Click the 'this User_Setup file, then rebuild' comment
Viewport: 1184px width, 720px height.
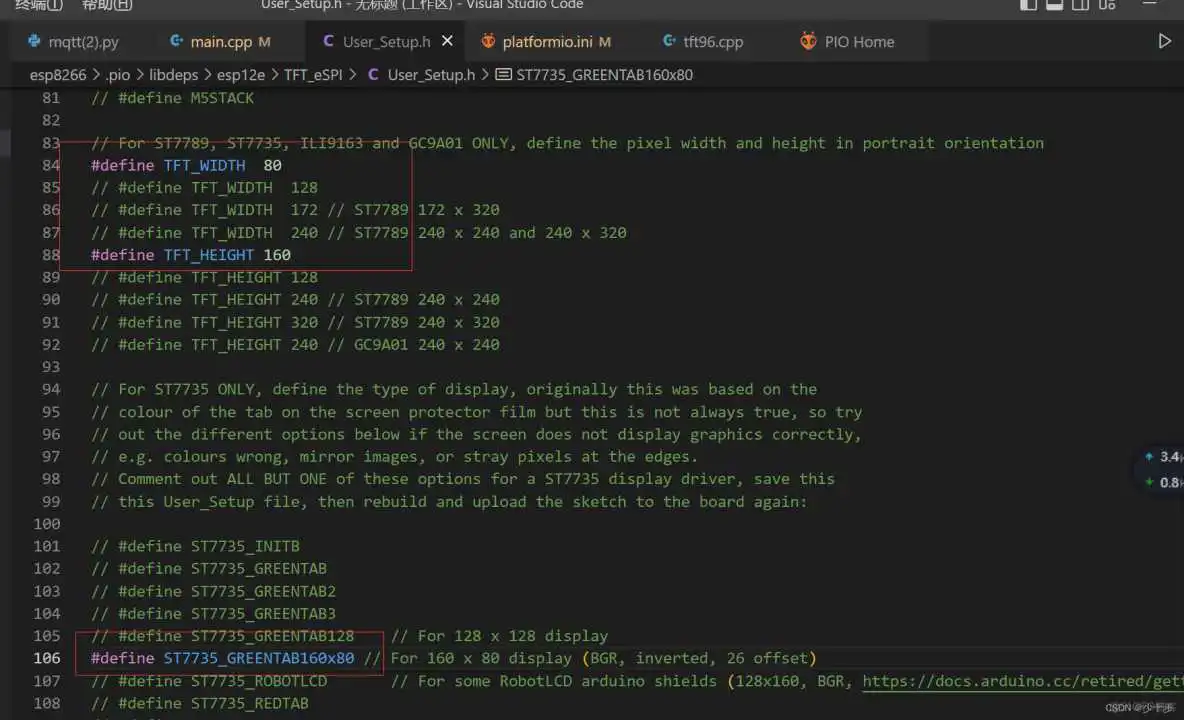click(x=449, y=502)
